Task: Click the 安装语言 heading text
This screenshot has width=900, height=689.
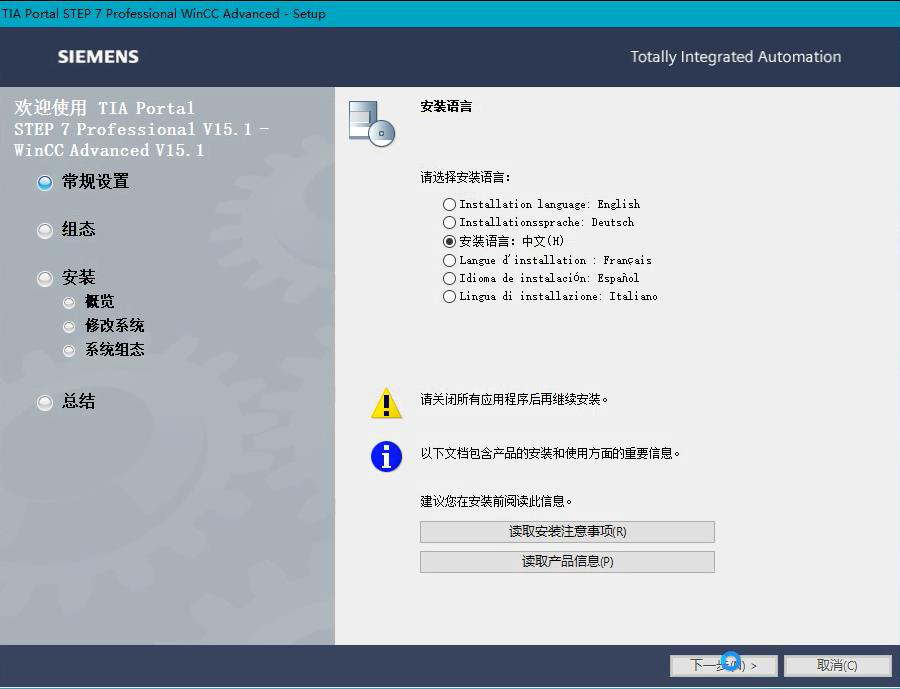Action: (446, 106)
